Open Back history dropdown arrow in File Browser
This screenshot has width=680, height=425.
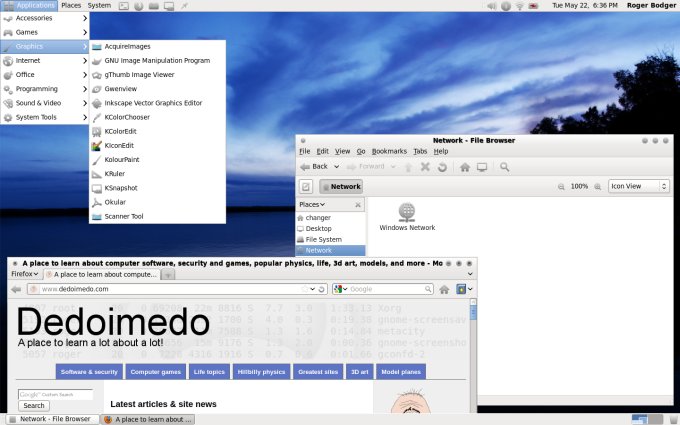(x=336, y=167)
